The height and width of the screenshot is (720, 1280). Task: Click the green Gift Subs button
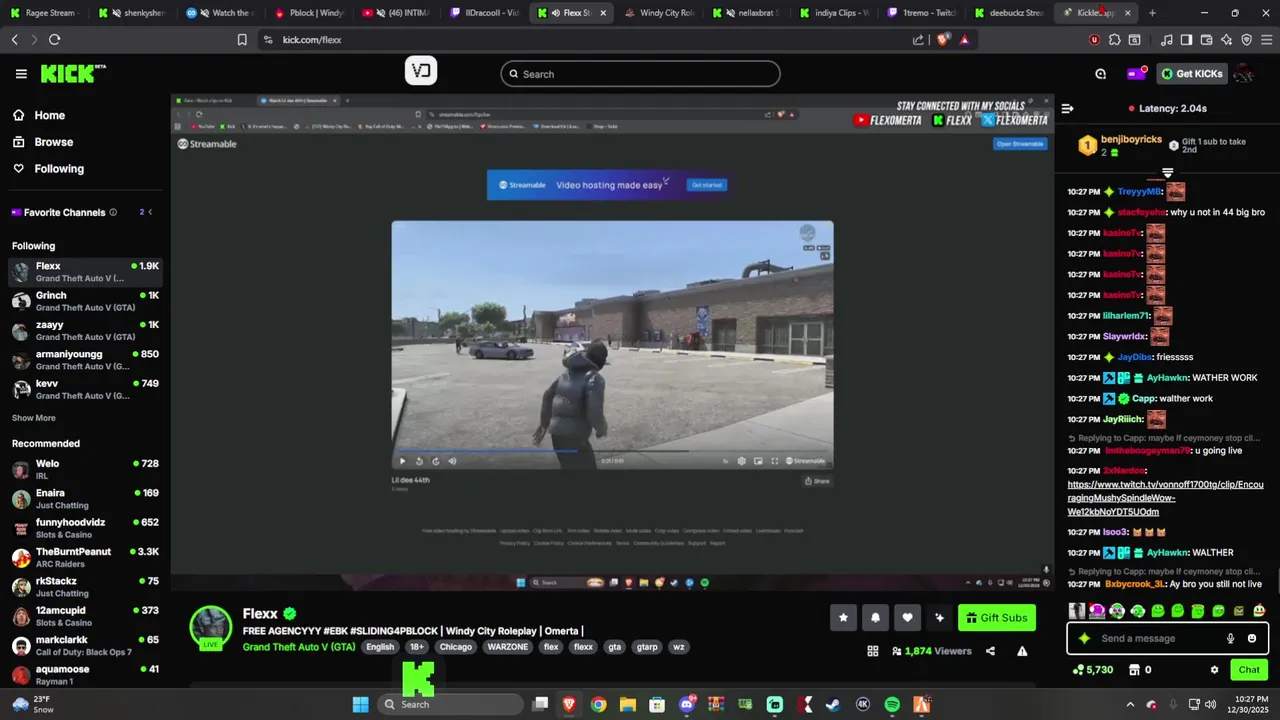click(x=997, y=618)
